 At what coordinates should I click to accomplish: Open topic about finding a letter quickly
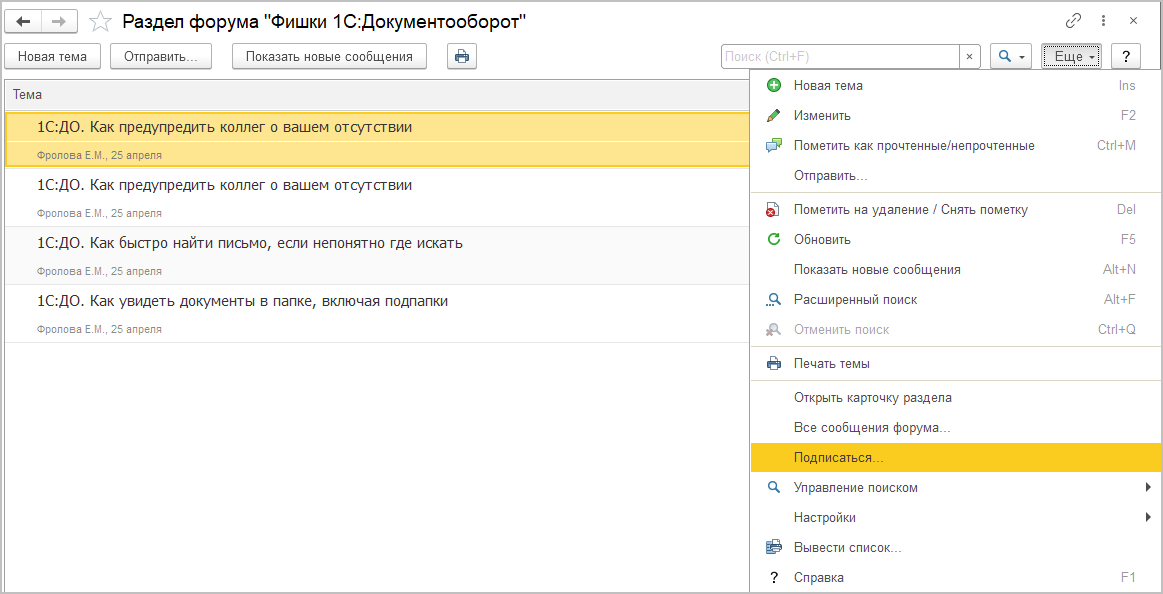coord(250,243)
